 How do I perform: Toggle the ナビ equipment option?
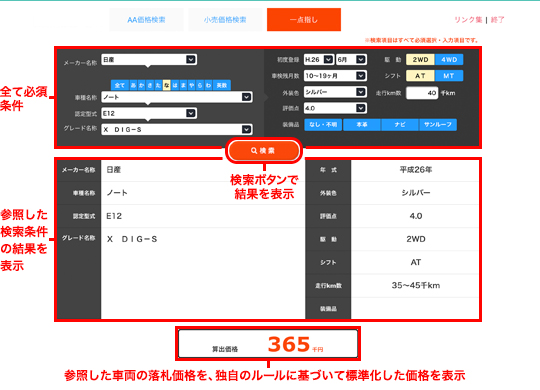[400, 125]
